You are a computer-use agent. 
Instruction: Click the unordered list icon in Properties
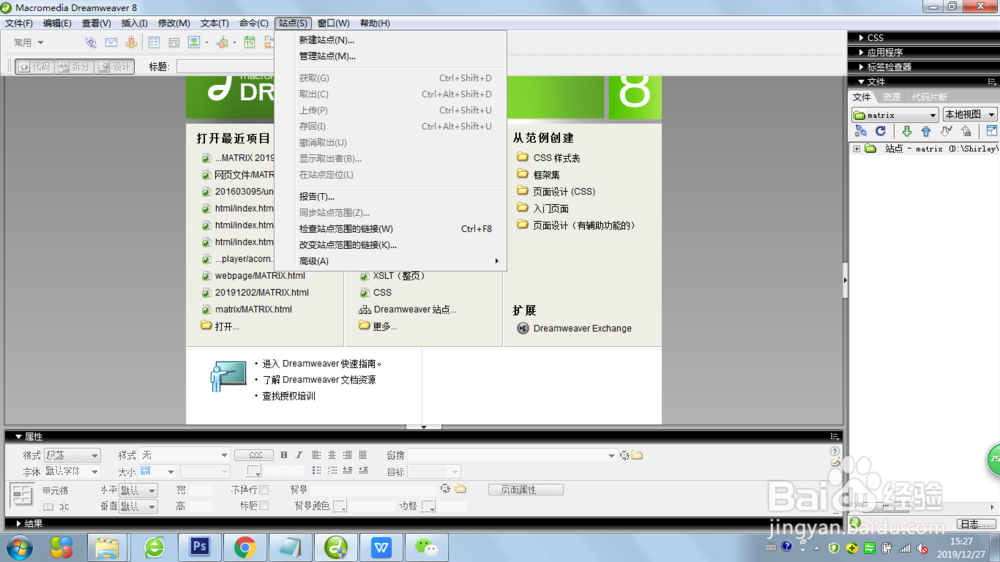coord(316,471)
